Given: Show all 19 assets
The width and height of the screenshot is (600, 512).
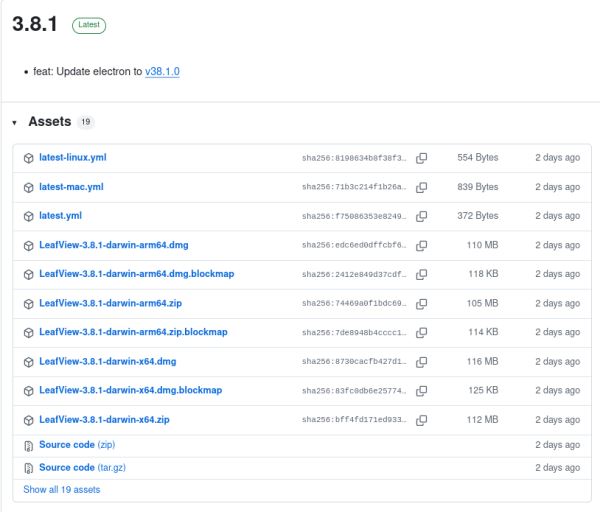Looking at the screenshot, I should click(61, 490).
